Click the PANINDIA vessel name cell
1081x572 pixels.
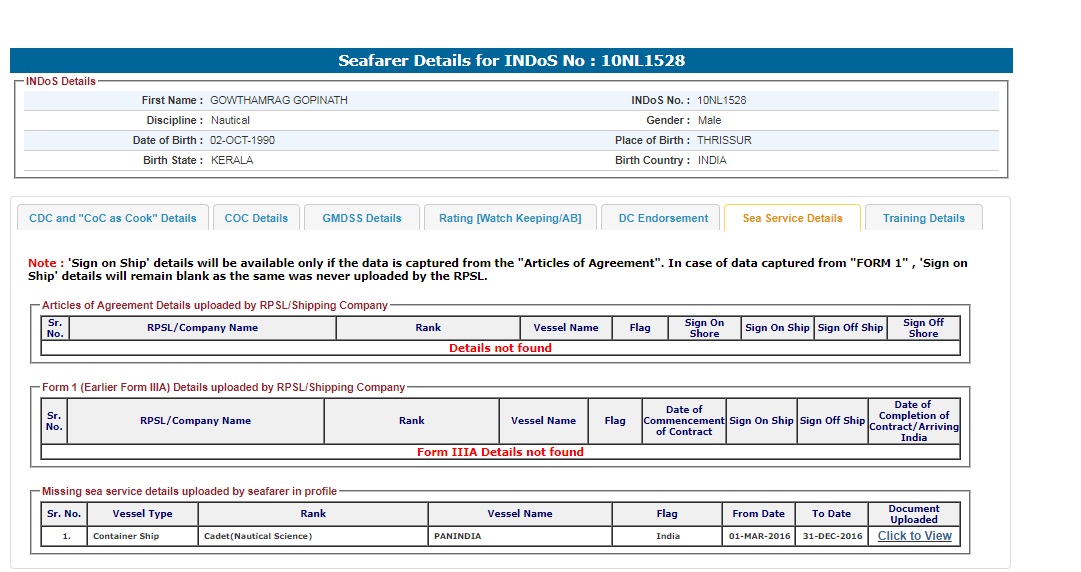[457, 537]
